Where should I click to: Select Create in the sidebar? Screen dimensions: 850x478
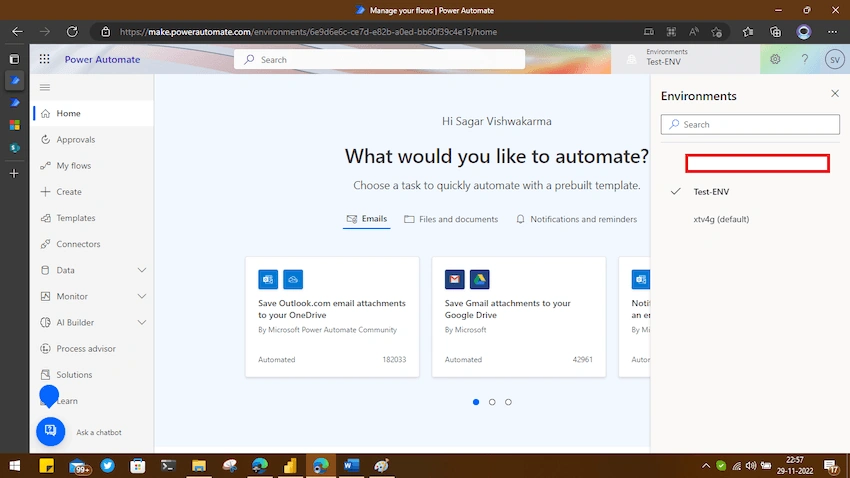pyautogui.click(x=93, y=191)
